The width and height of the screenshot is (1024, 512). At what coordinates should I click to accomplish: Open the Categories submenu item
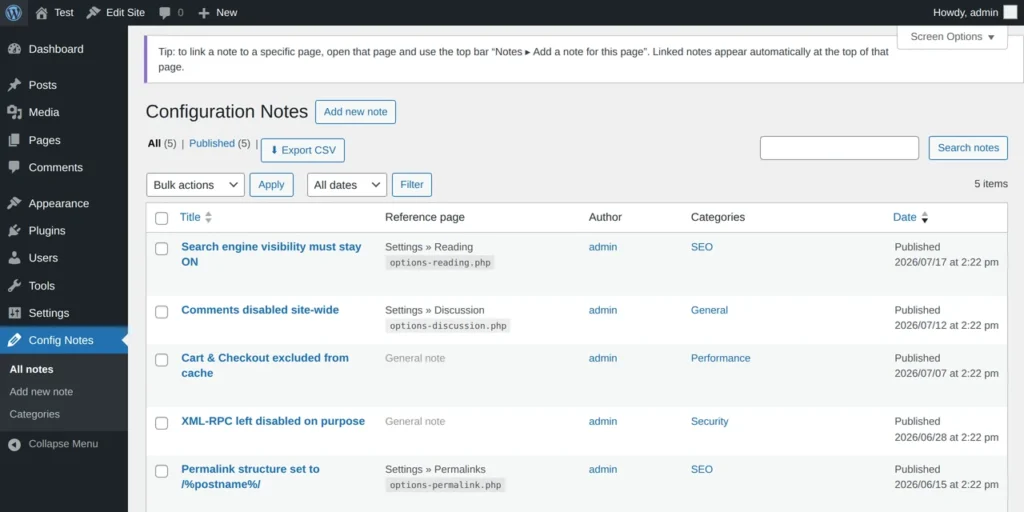tap(35, 414)
